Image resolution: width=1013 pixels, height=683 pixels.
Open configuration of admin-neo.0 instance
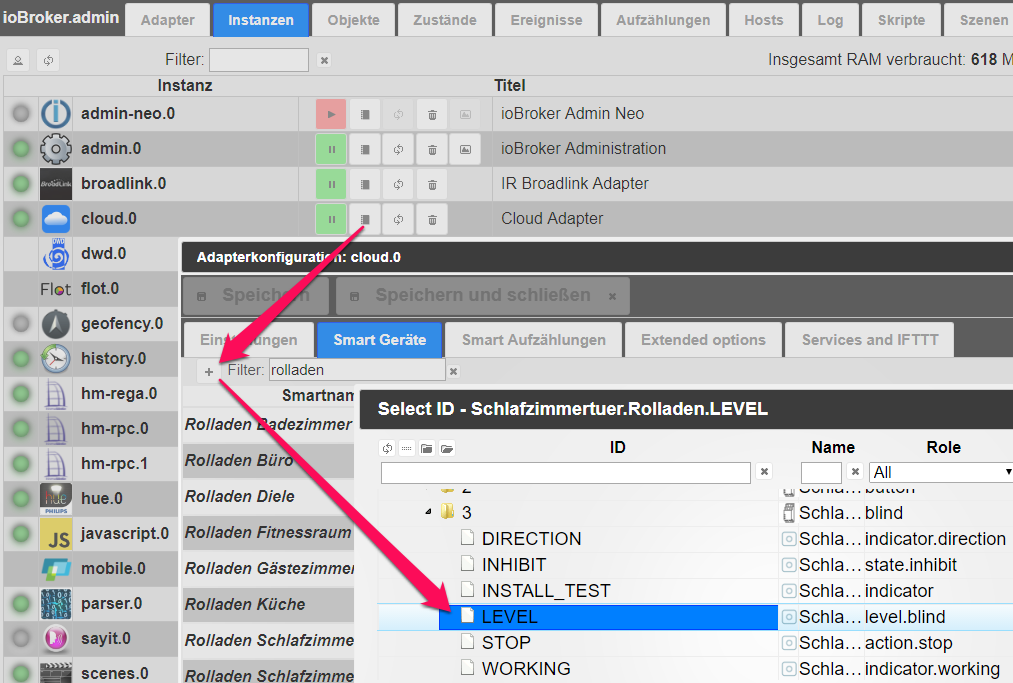point(364,114)
